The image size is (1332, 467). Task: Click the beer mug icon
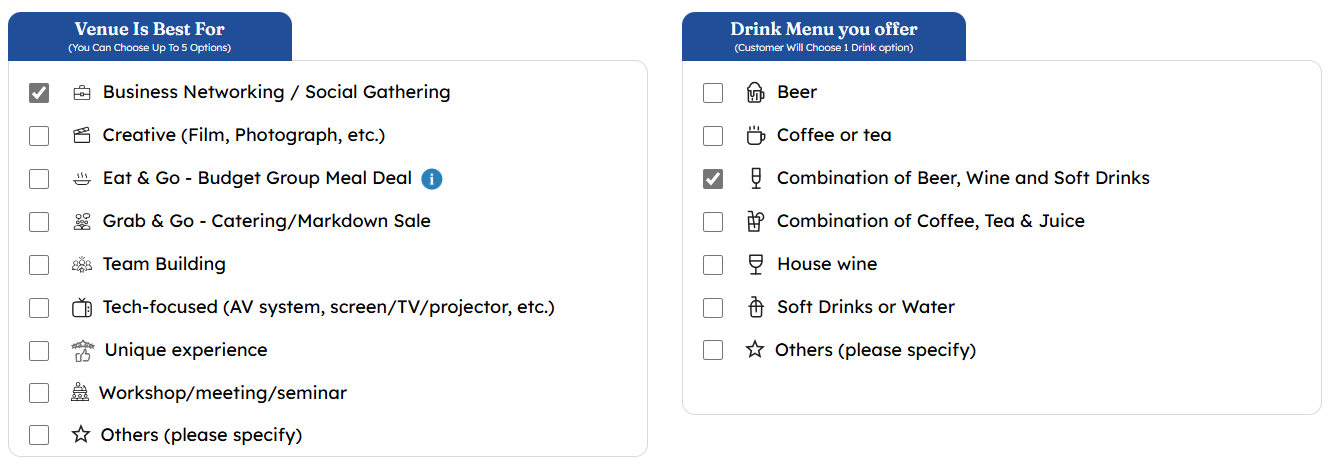tap(756, 92)
